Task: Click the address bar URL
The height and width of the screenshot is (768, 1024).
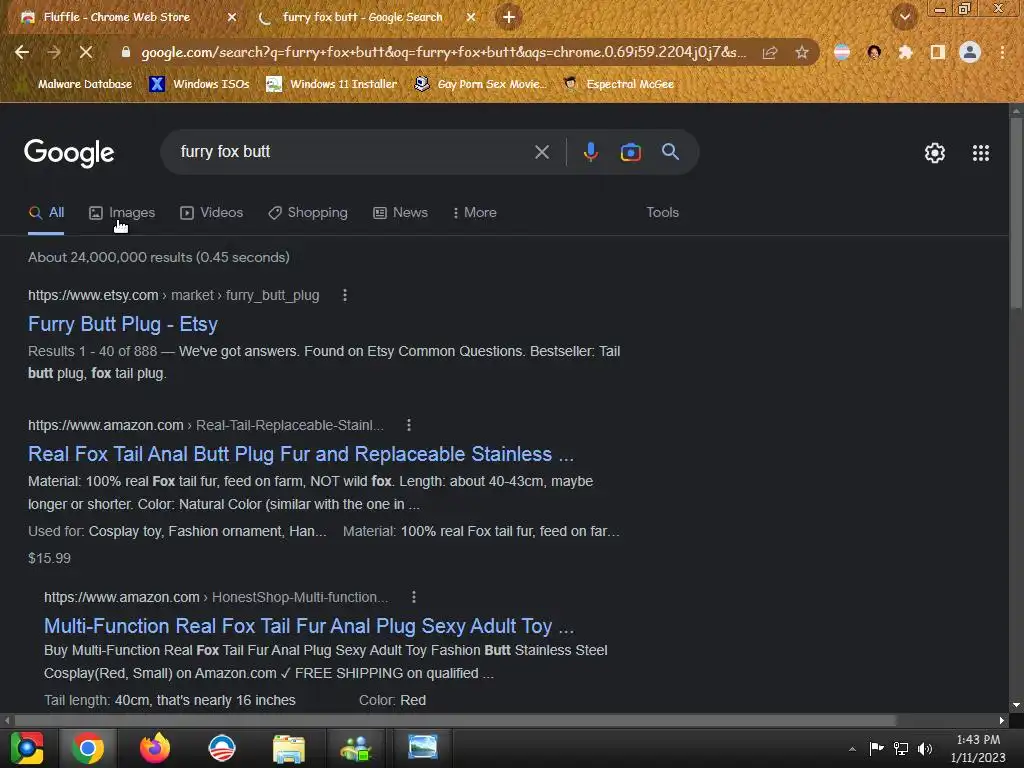Action: pos(443,52)
